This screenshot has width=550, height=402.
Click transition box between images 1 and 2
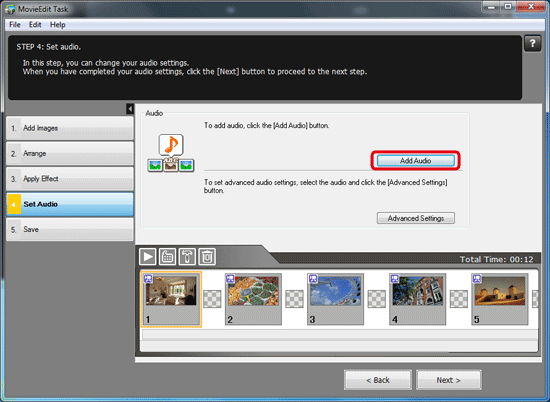[x=212, y=299]
